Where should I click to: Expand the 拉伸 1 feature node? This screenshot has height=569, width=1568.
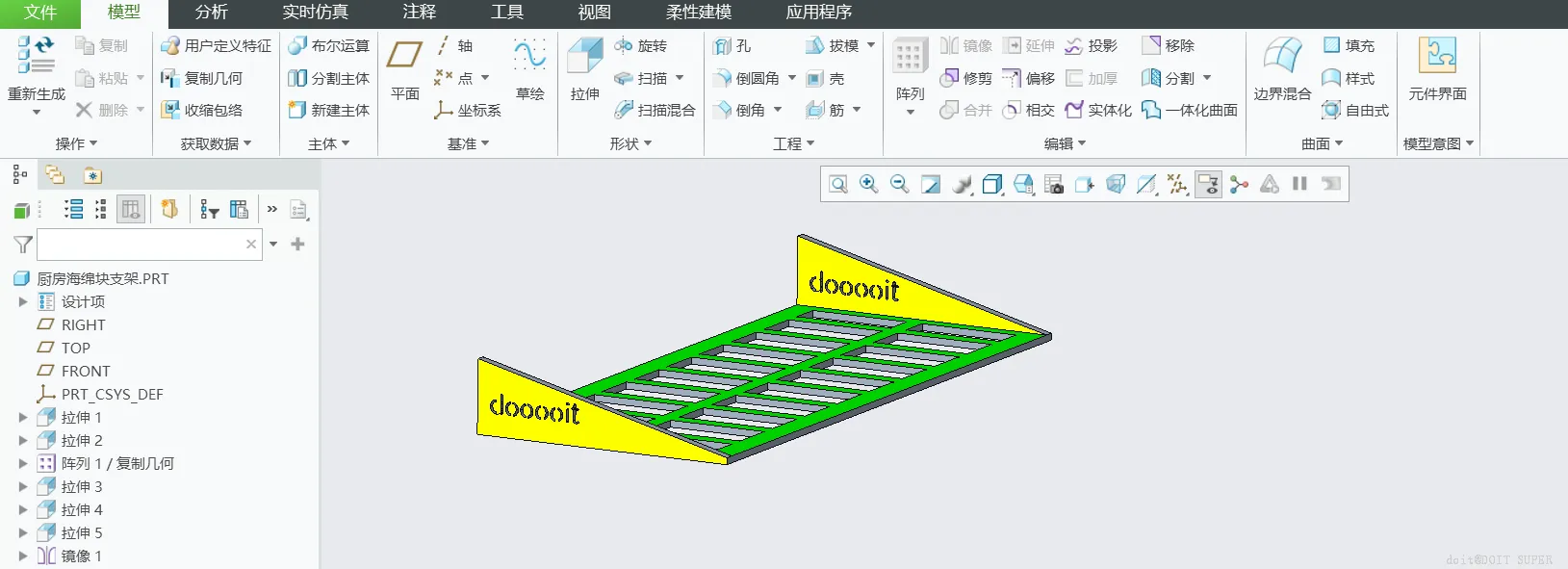pyautogui.click(x=23, y=417)
